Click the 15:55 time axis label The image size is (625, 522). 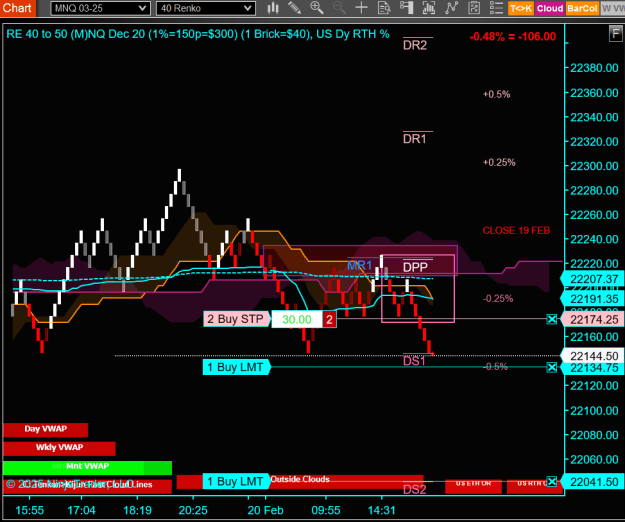click(29, 510)
